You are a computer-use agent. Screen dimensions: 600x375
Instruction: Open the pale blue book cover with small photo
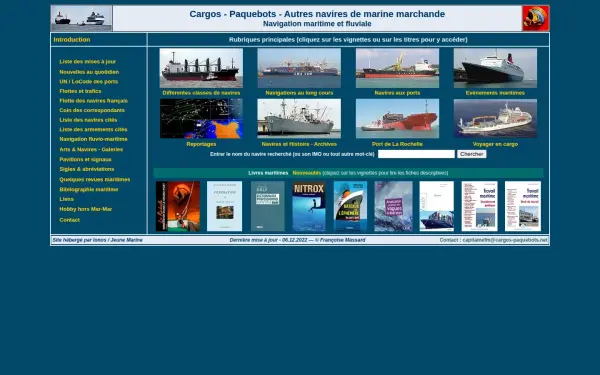225,206
